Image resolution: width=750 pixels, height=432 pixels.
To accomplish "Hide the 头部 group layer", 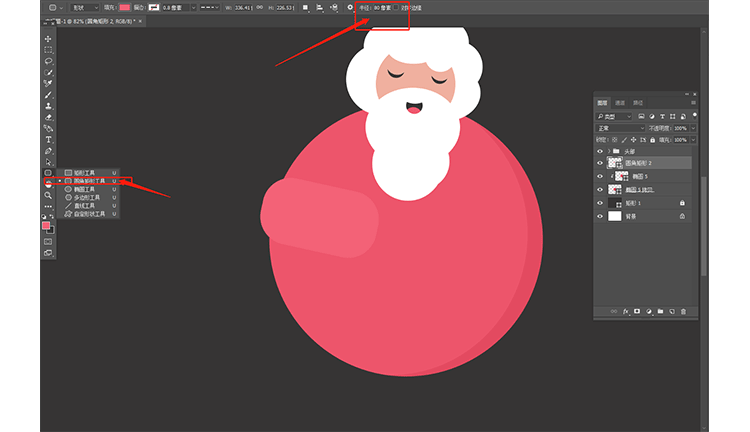I will [600, 151].
